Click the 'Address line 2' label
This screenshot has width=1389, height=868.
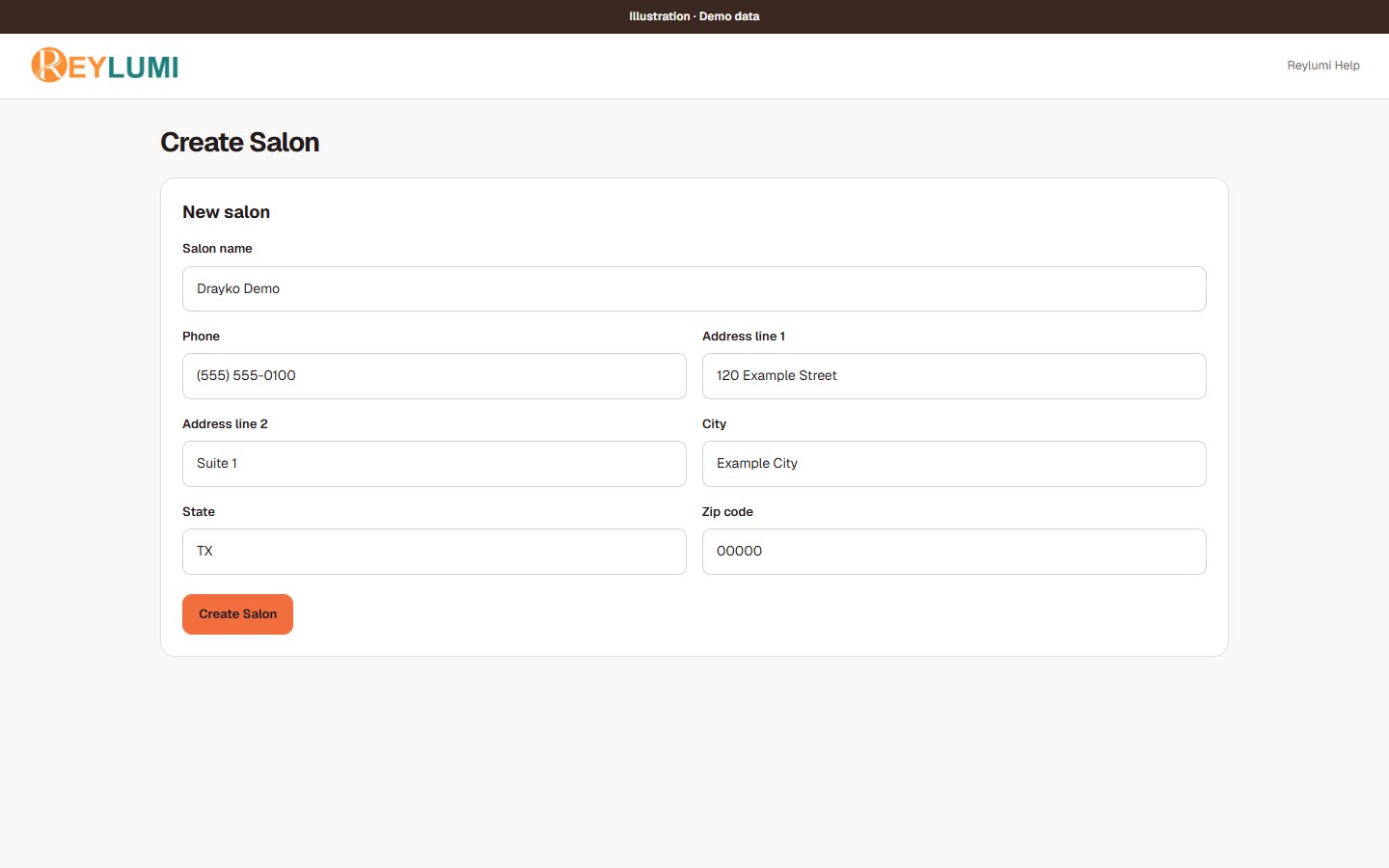pos(225,424)
